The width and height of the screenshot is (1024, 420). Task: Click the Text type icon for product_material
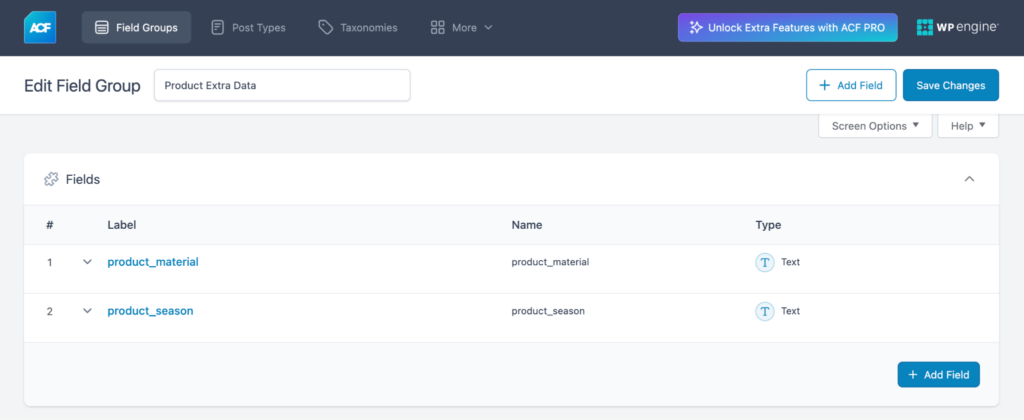pyautogui.click(x=765, y=262)
